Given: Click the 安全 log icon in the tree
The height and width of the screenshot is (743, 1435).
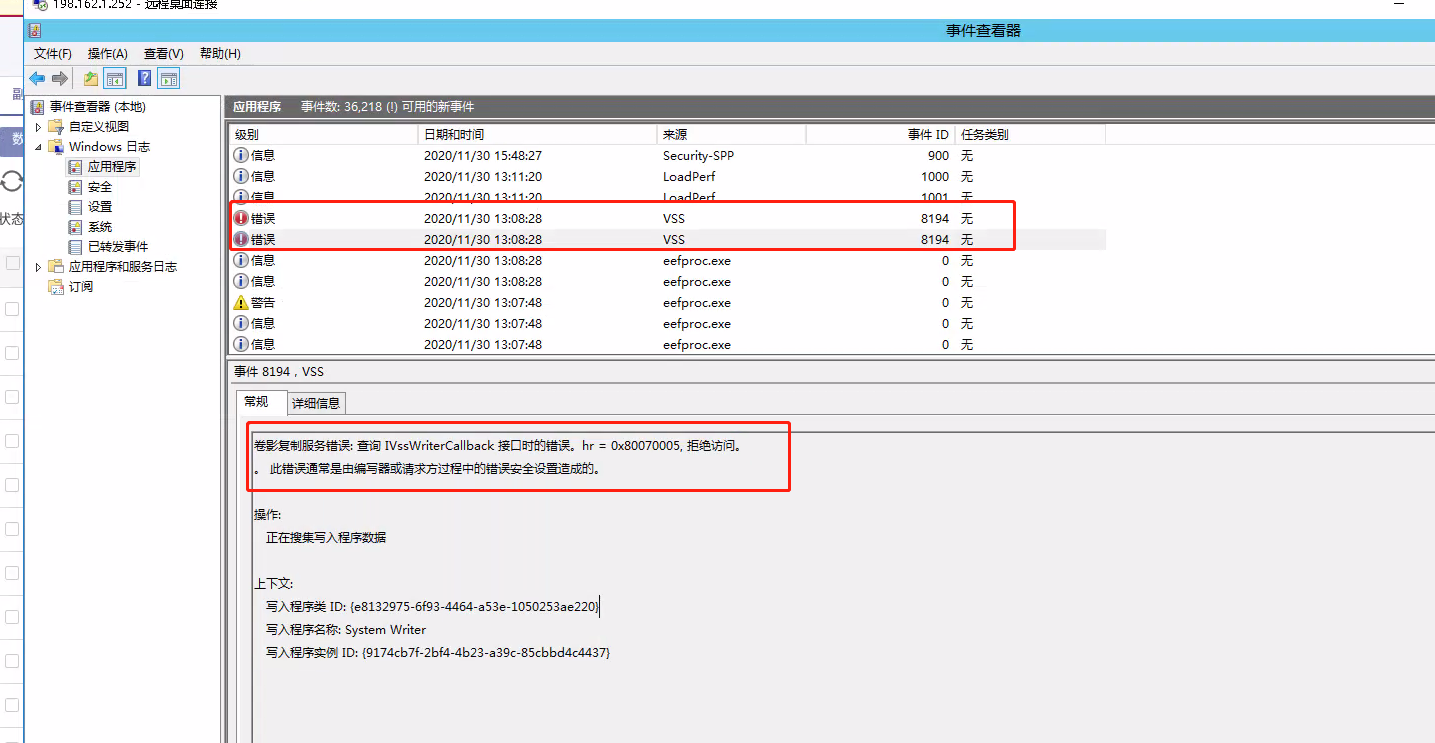Looking at the screenshot, I should [x=76, y=187].
